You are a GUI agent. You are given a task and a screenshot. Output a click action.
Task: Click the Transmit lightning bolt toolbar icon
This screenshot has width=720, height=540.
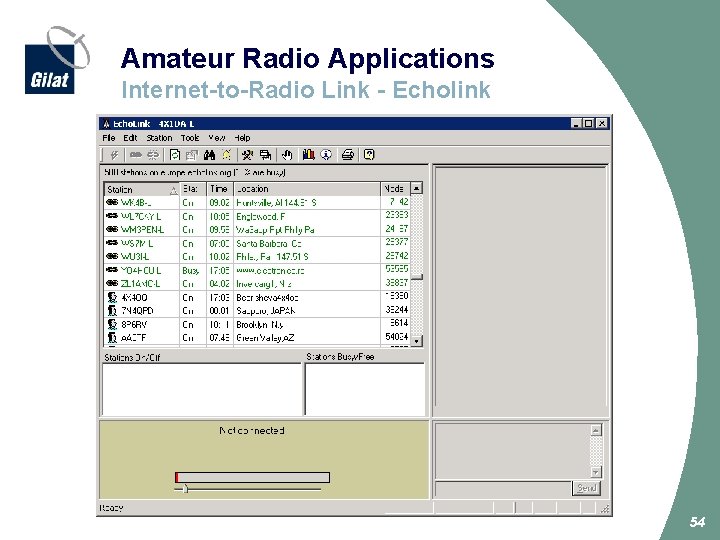[114, 155]
